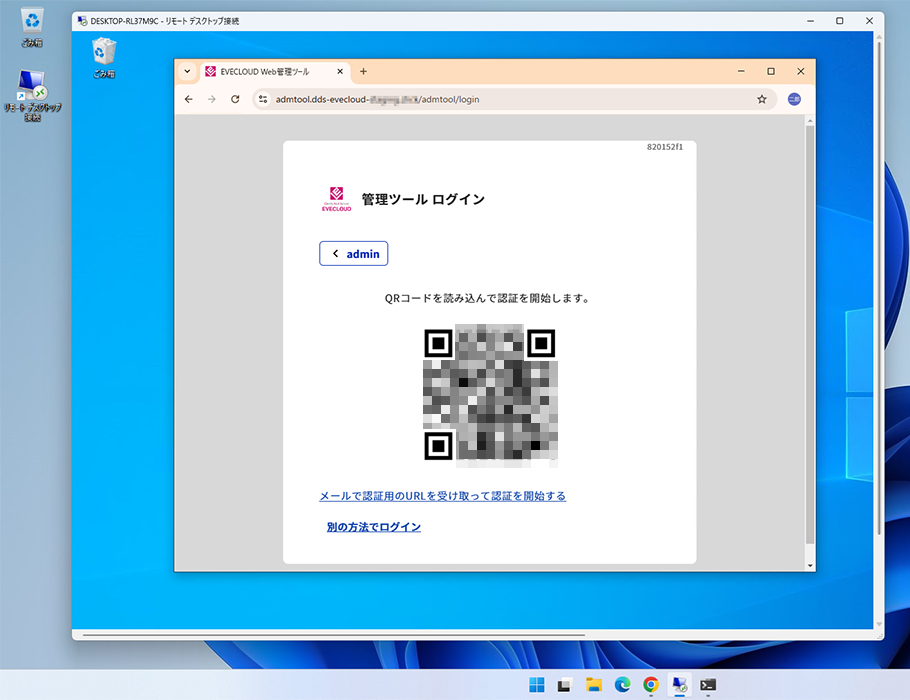Click the メールで認証用のURLを受け取って link
Image resolution: width=910 pixels, height=700 pixels.
[x=442, y=496]
